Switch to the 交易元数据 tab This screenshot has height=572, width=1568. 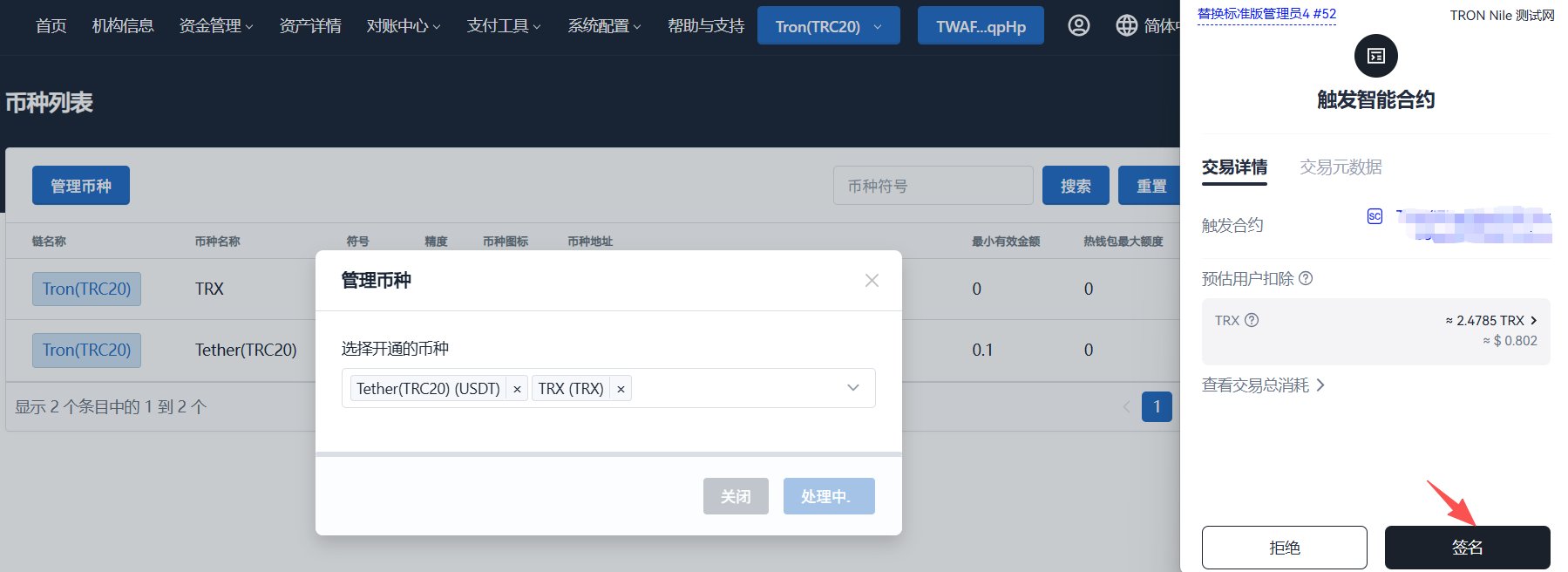pos(1341,167)
